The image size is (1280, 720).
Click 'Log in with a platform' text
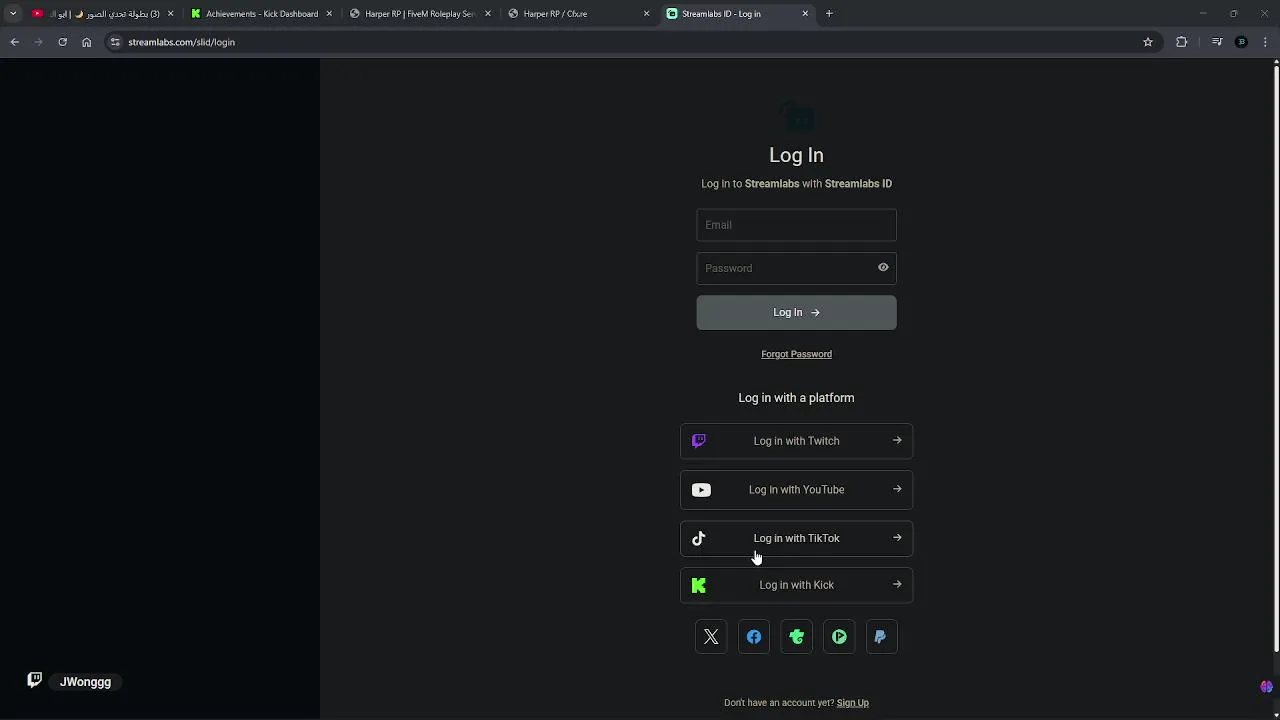[x=796, y=398]
